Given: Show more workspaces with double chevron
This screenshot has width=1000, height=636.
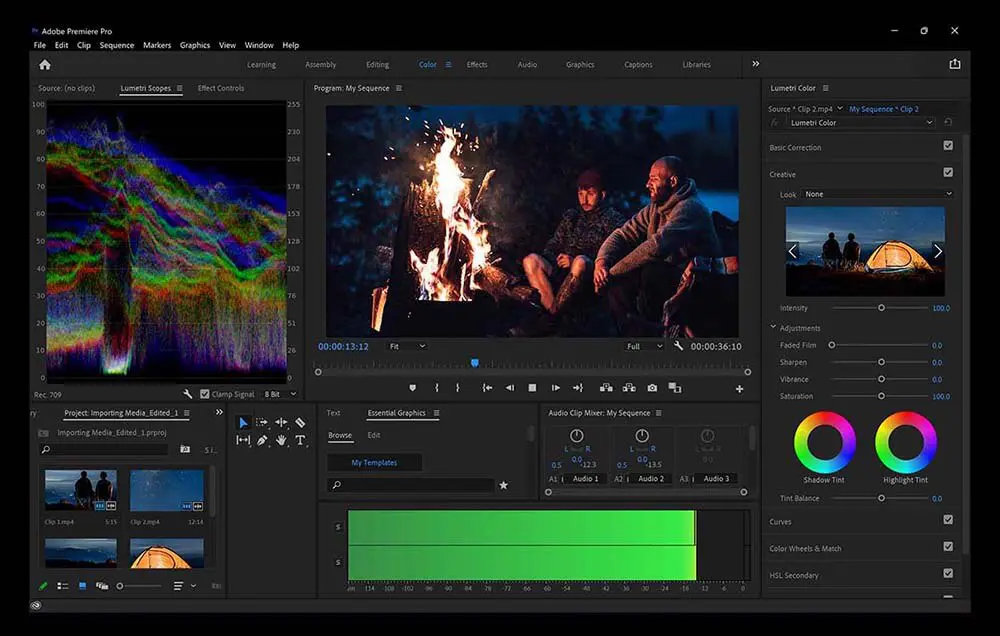Looking at the screenshot, I should (756, 64).
